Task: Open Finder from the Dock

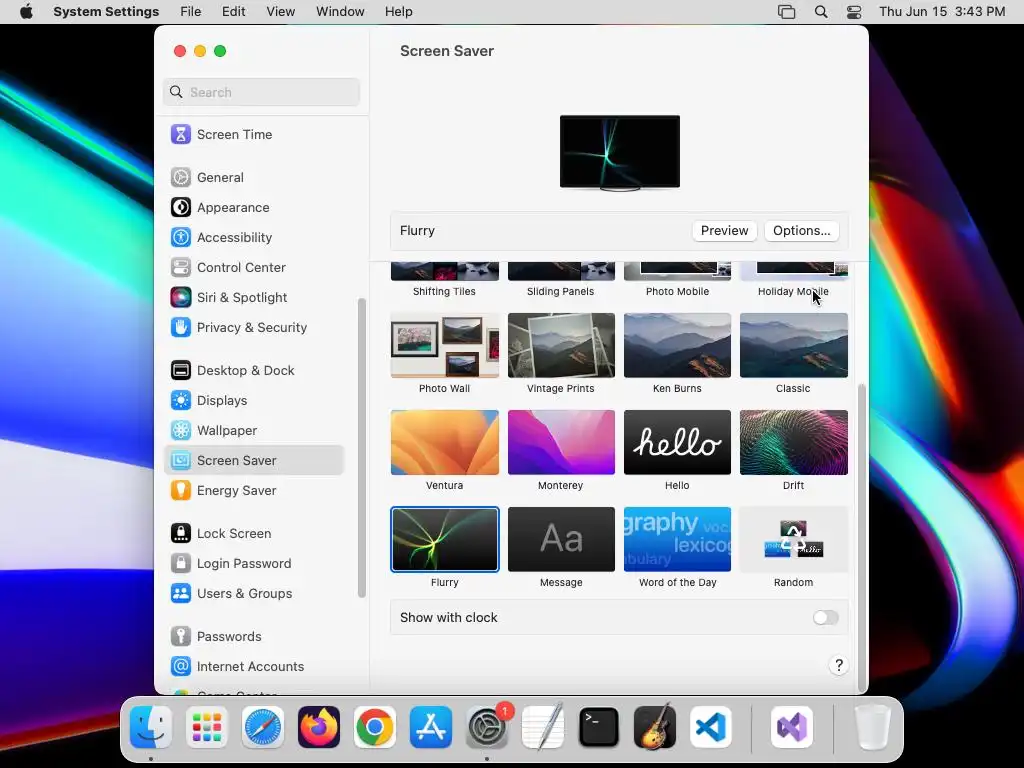Action: pyautogui.click(x=151, y=727)
